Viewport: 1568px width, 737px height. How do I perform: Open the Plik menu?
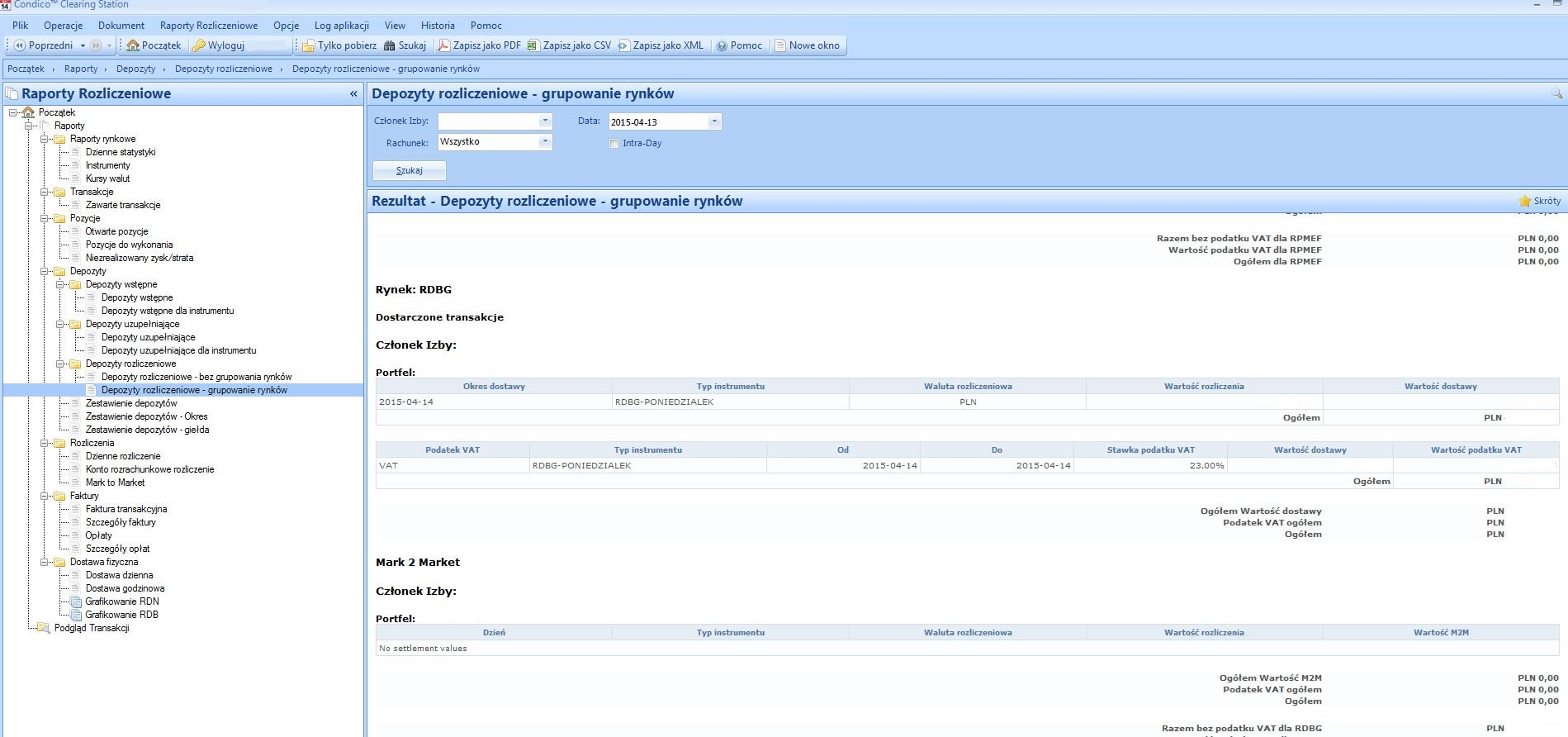[x=21, y=26]
